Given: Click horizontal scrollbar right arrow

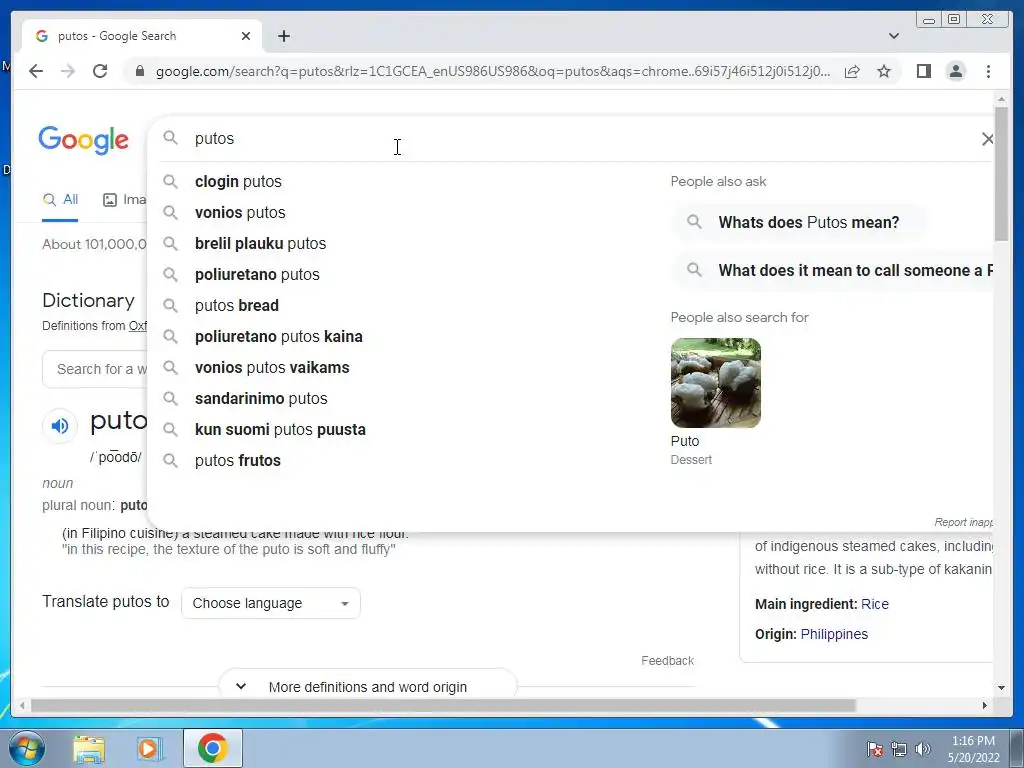Looking at the screenshot, I should [x=985, y=705].
